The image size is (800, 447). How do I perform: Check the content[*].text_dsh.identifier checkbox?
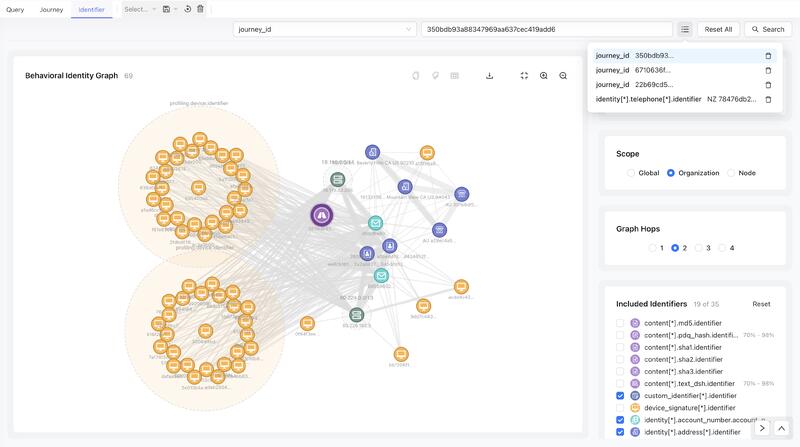(x=620, y=383)
